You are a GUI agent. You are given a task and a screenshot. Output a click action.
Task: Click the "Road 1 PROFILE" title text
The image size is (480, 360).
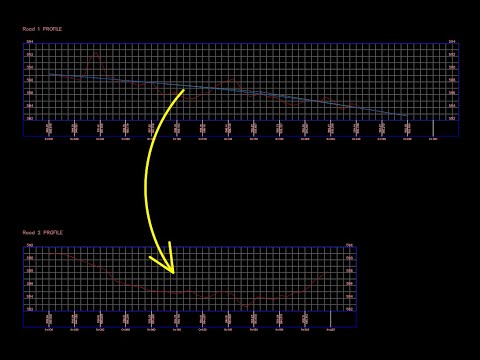tap(42, 29)
